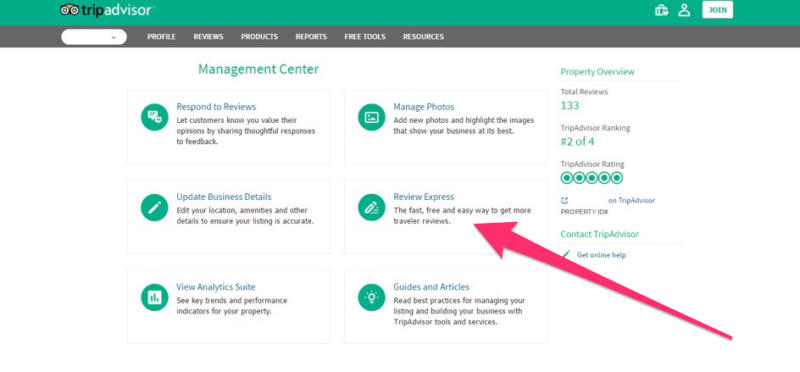Open the trips suitcase icon in header
Image resolution: width=800 pixels, height=372 pixels.
(x=662, y=10)
